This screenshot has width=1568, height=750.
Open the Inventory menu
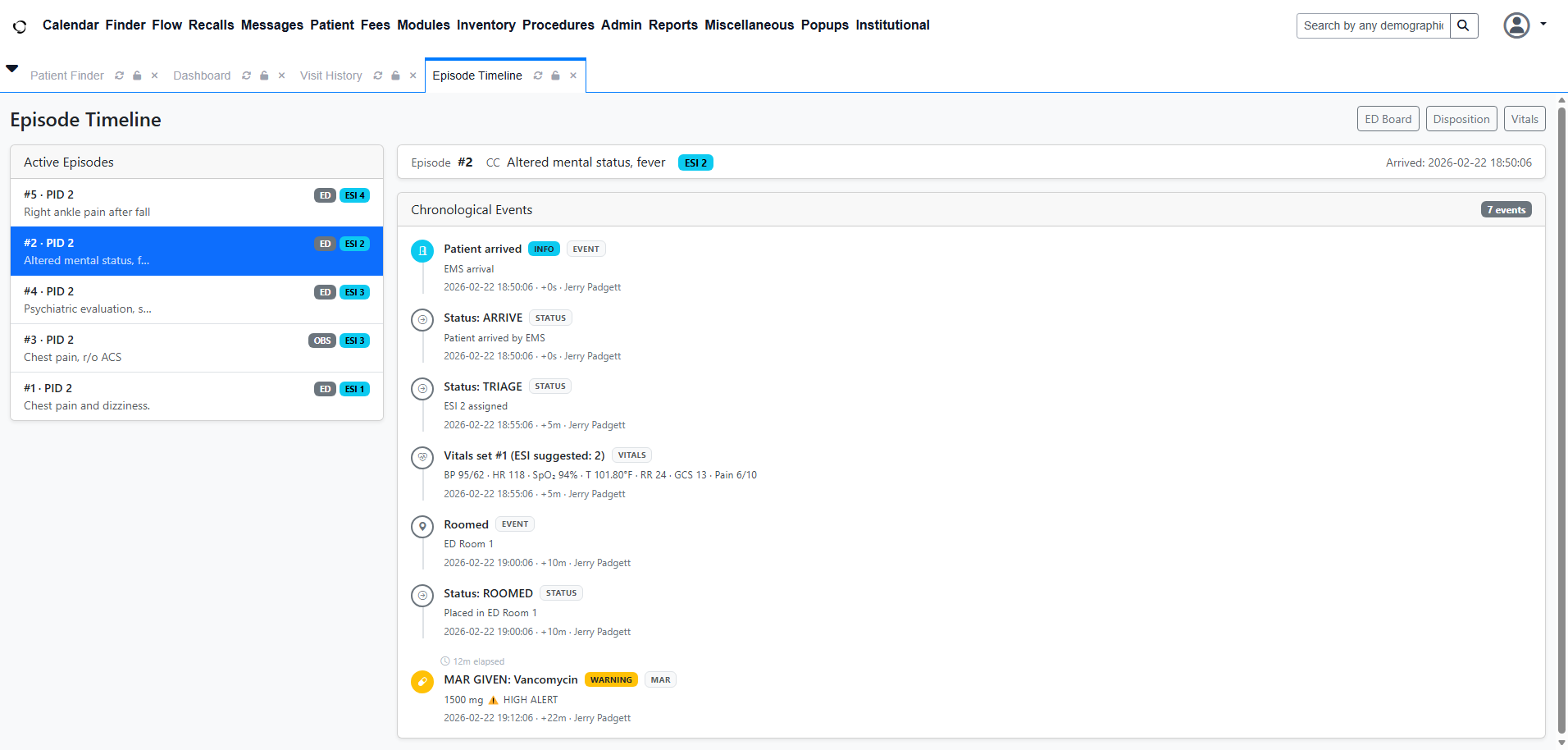click(485, 25)
